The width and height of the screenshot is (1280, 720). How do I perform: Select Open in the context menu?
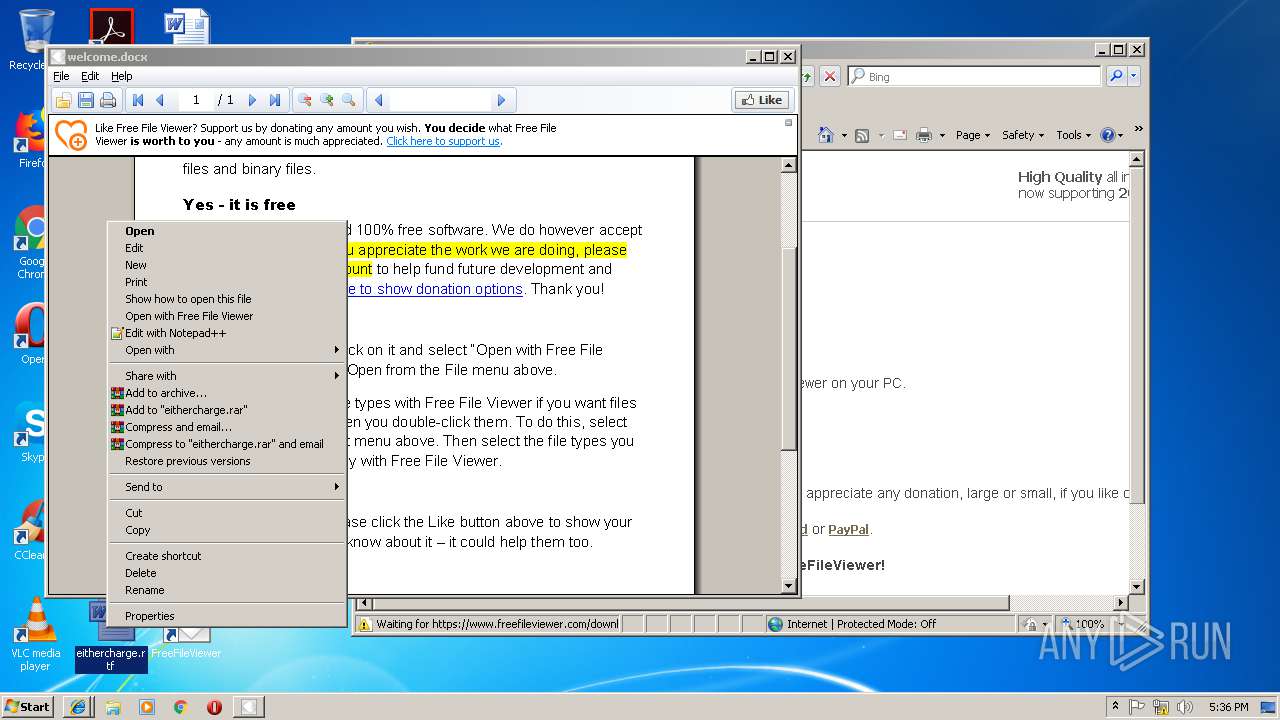tap(226, 231)
